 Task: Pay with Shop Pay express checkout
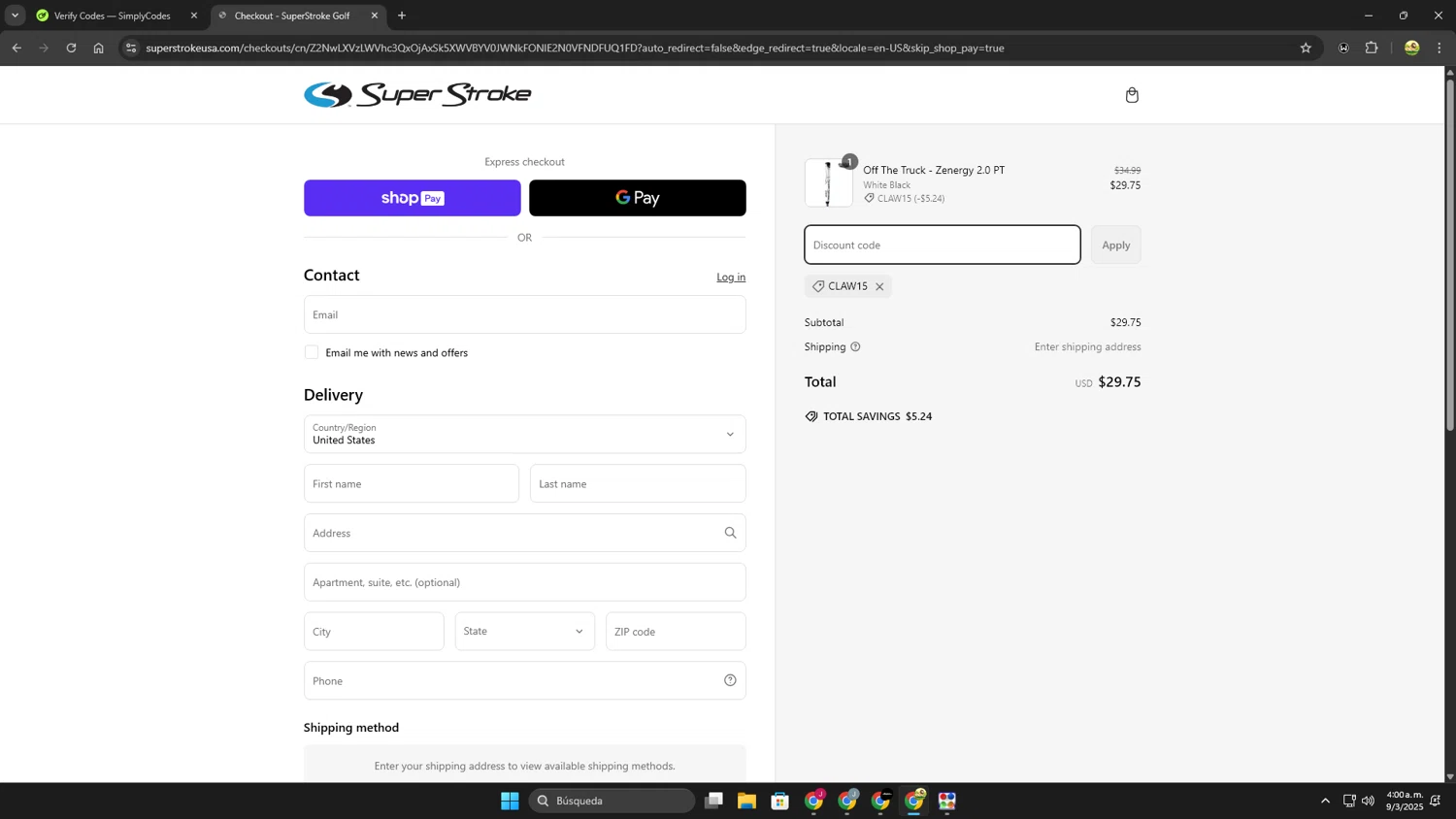[413, 198]
